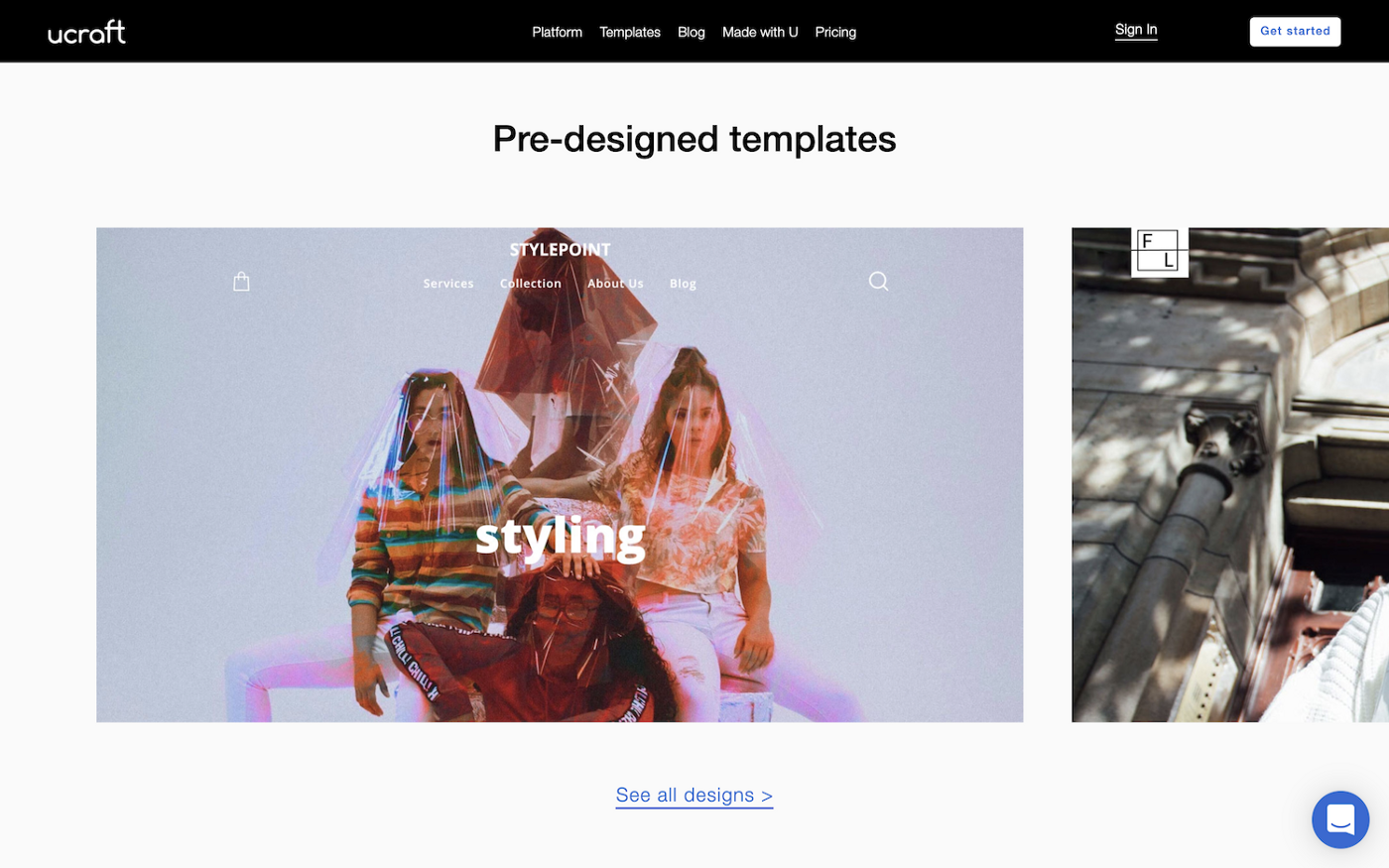Screen dimensions: 1389x868
Task: Select the architecture template thumbnail
Action: tap(1230, 475)
